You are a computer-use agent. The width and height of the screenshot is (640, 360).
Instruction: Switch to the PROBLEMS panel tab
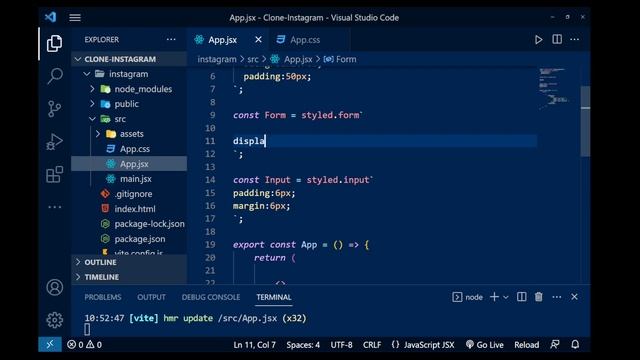pos(102,297)
